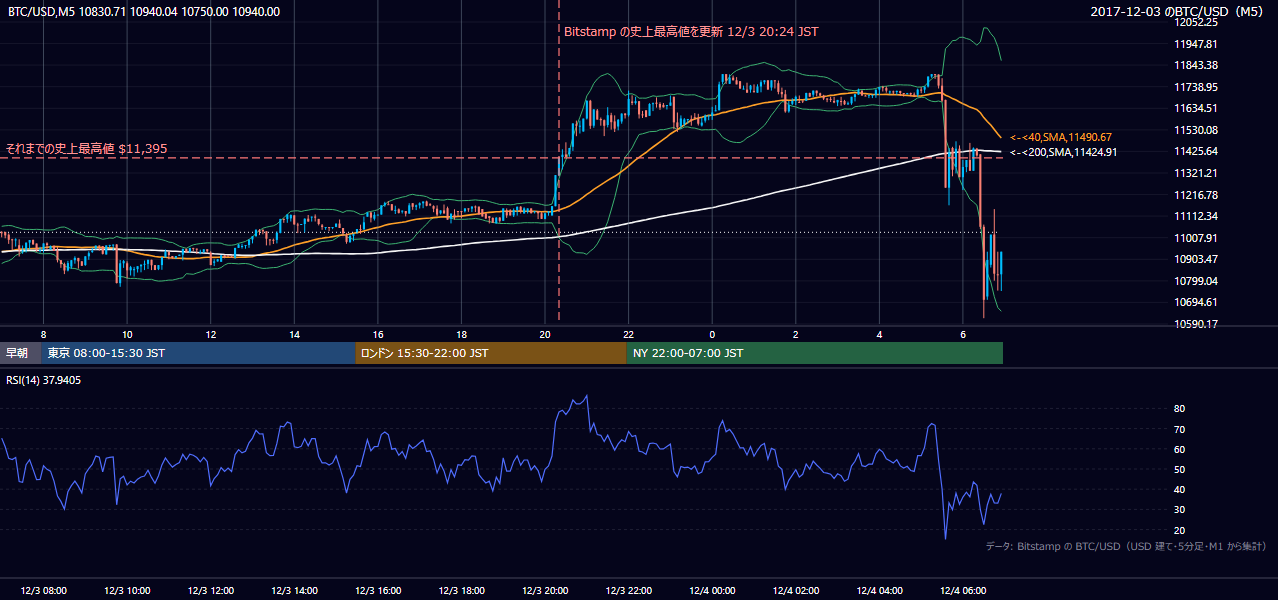
Task: Click RSI scale value 70
Action: point(1179,429)
